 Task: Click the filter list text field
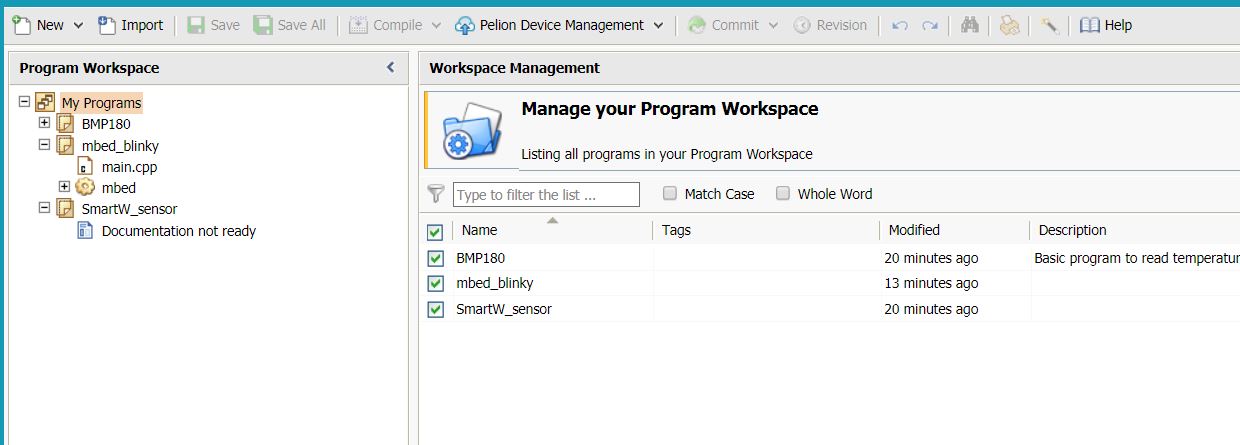(546, 195)
